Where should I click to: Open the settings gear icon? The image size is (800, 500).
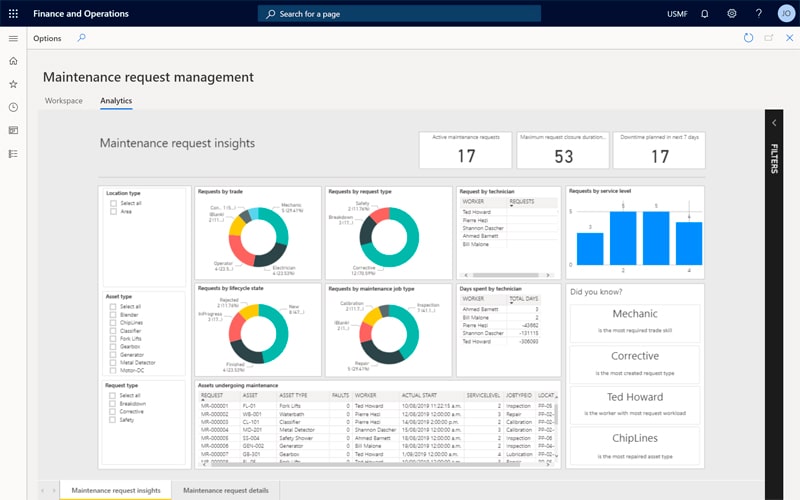click(x=732, y=14)
